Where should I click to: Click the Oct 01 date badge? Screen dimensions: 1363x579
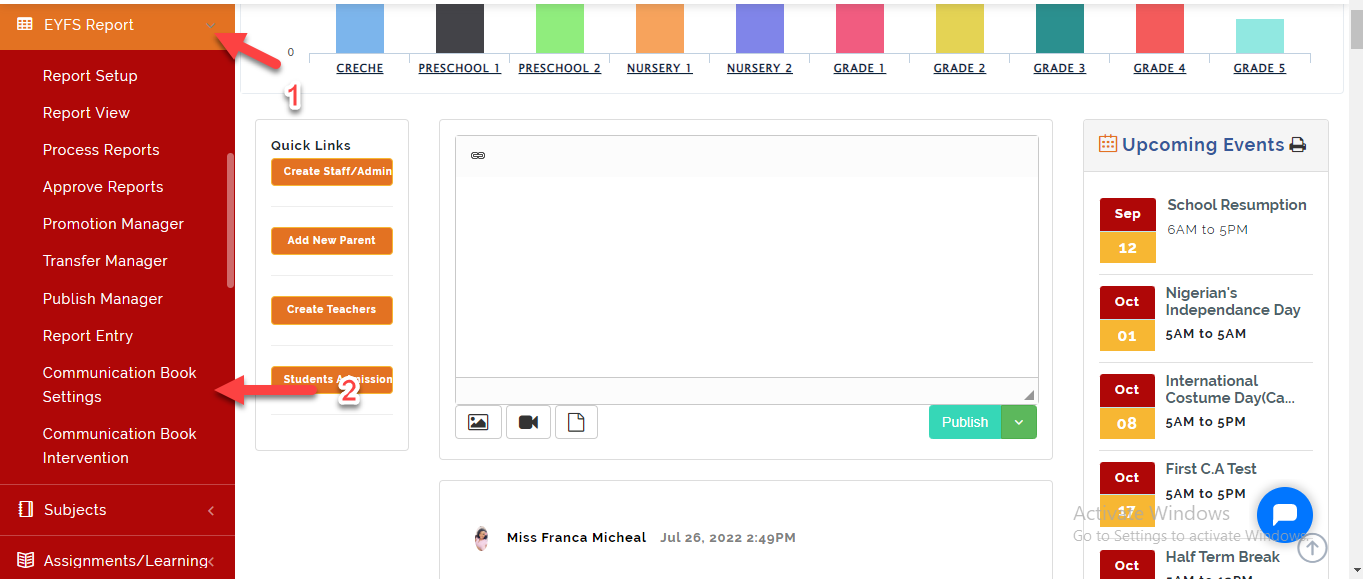[x=1127, y=319]
